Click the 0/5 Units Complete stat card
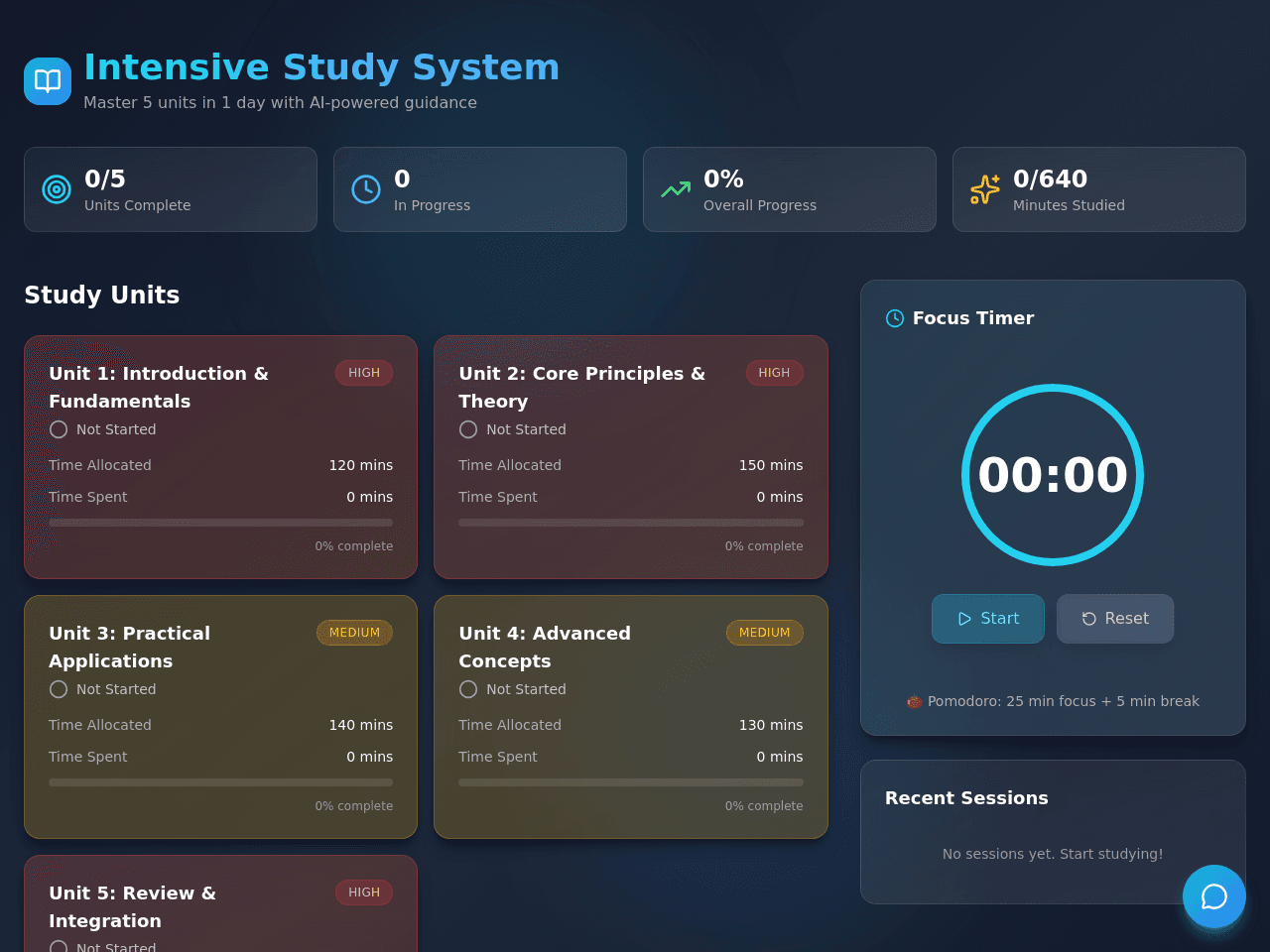Screen dimensions: 1270x952 171,189
